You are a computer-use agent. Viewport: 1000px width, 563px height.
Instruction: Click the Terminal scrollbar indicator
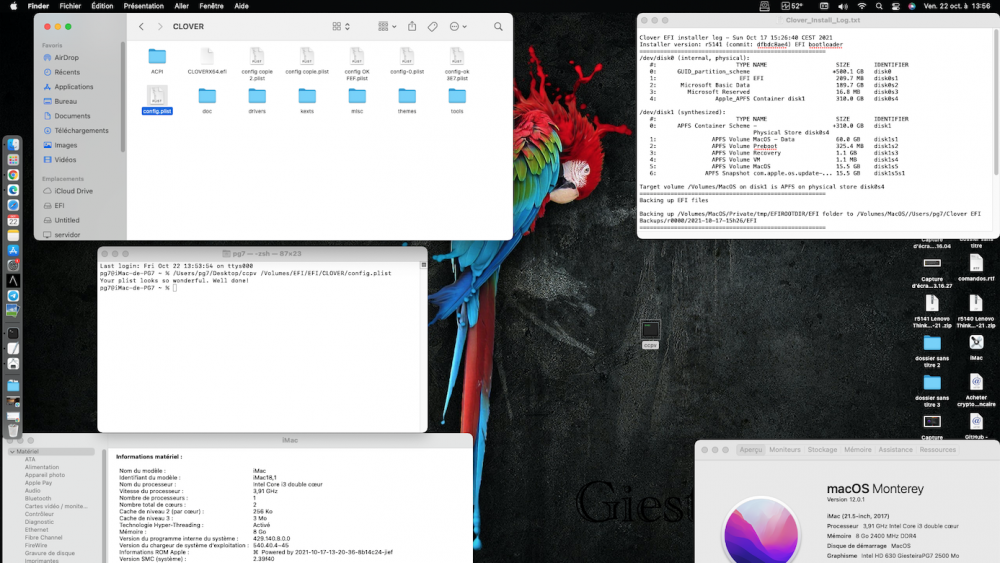point(423,265)
